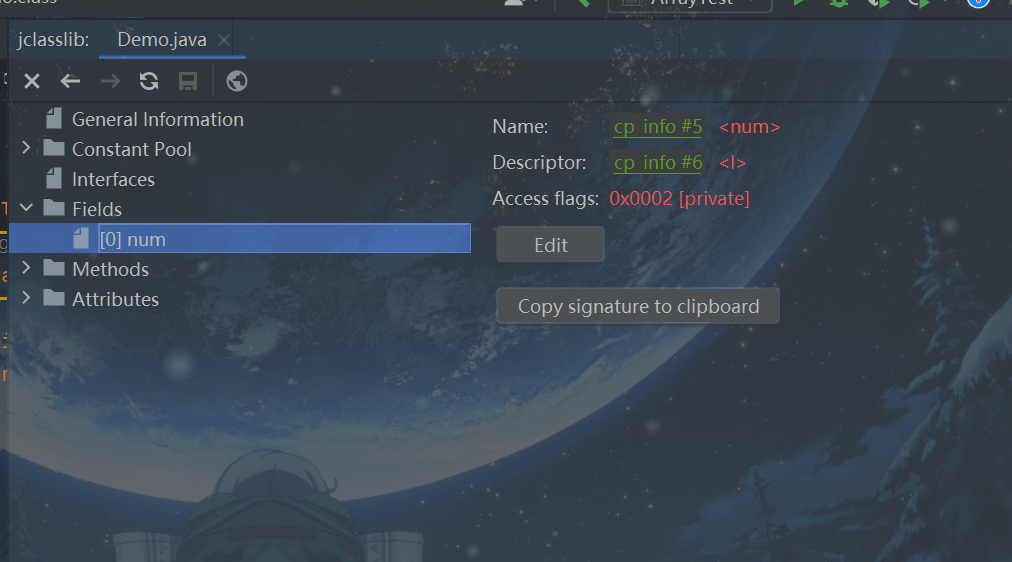
Task: Click Copy signature to clipboard button
Action: coord(638,306)
